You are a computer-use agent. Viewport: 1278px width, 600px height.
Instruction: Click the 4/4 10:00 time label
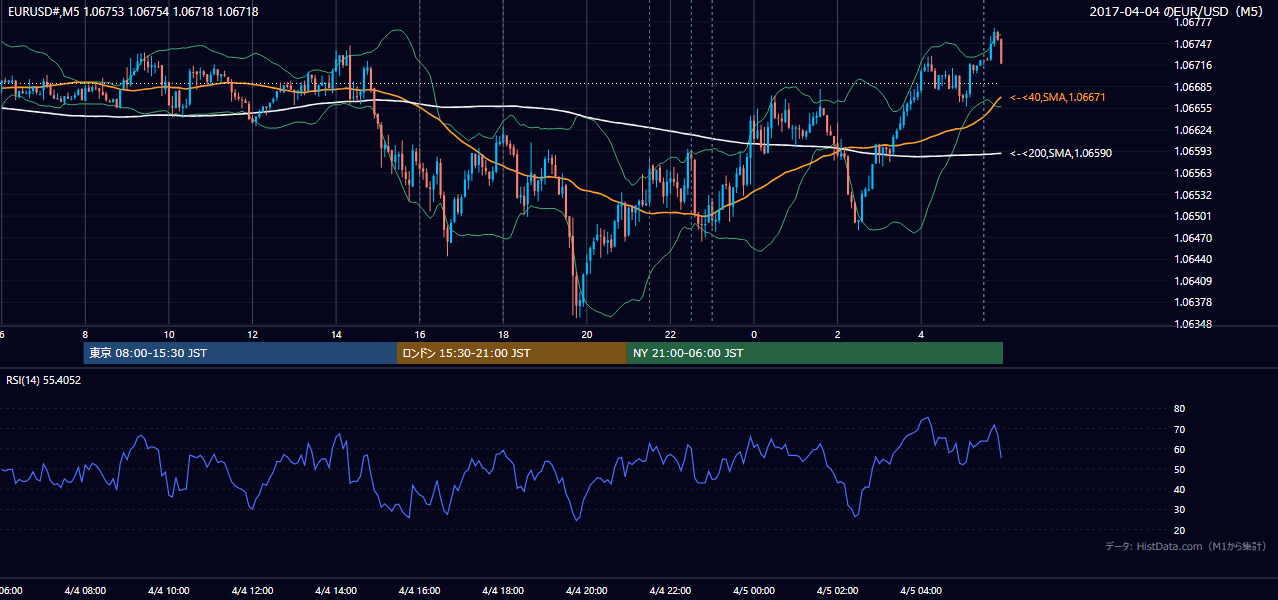tap(169, 591)
